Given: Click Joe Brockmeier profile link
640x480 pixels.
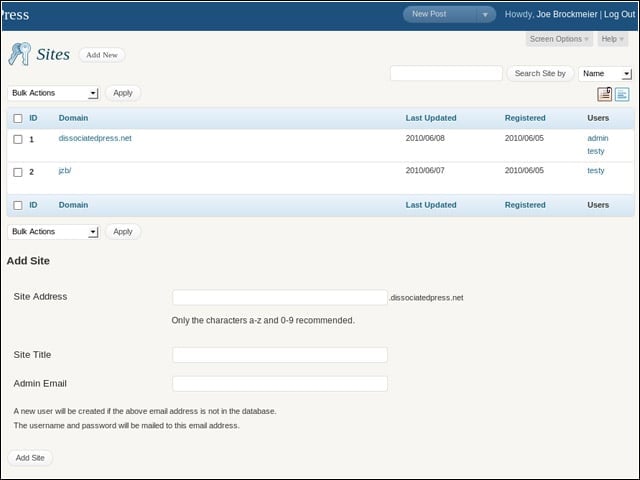Looking at the screenshot, I should 567,14.
